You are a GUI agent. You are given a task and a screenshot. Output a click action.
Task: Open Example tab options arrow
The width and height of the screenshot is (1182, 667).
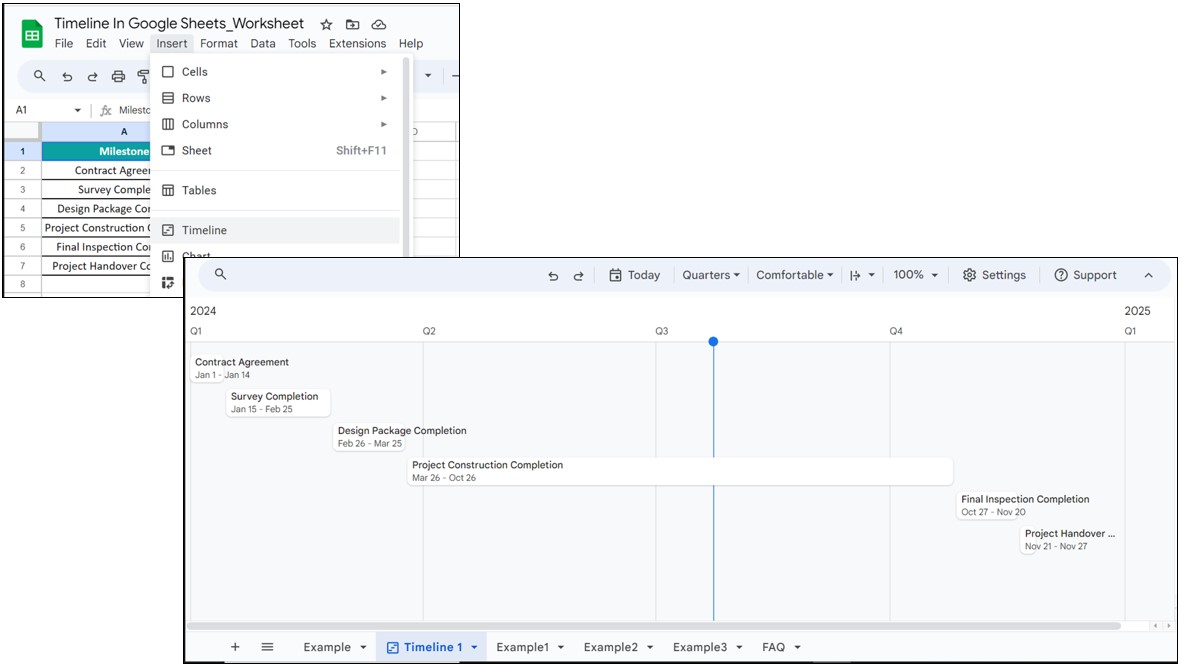click(363, 647)
